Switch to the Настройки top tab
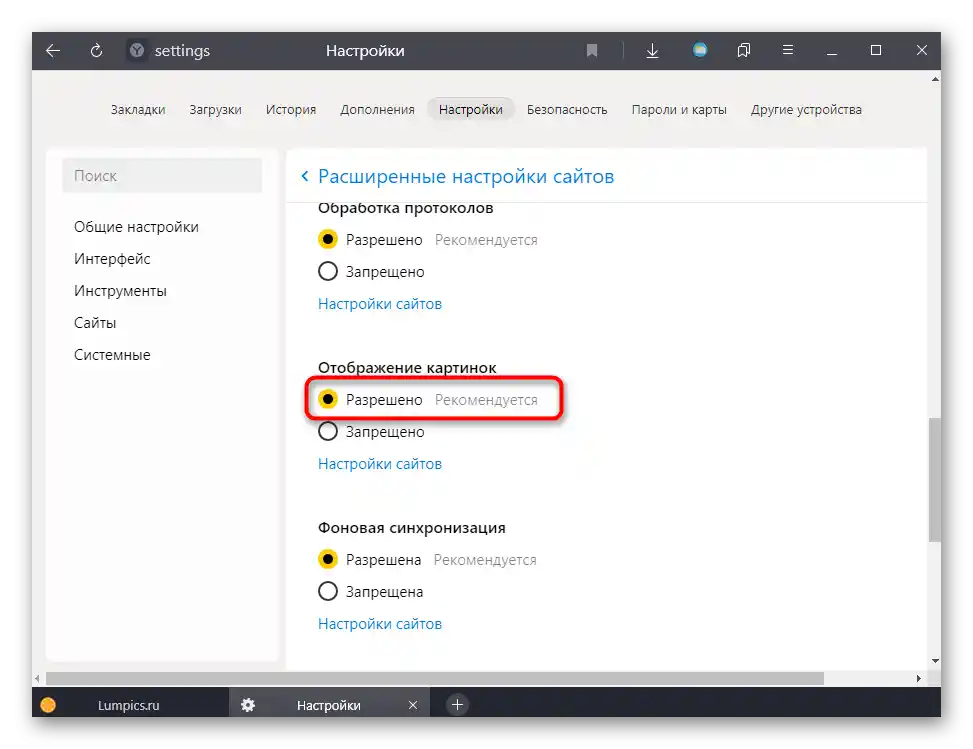This screenshot has width=973, height=749. pyautogui.click(x=470, y=109)
